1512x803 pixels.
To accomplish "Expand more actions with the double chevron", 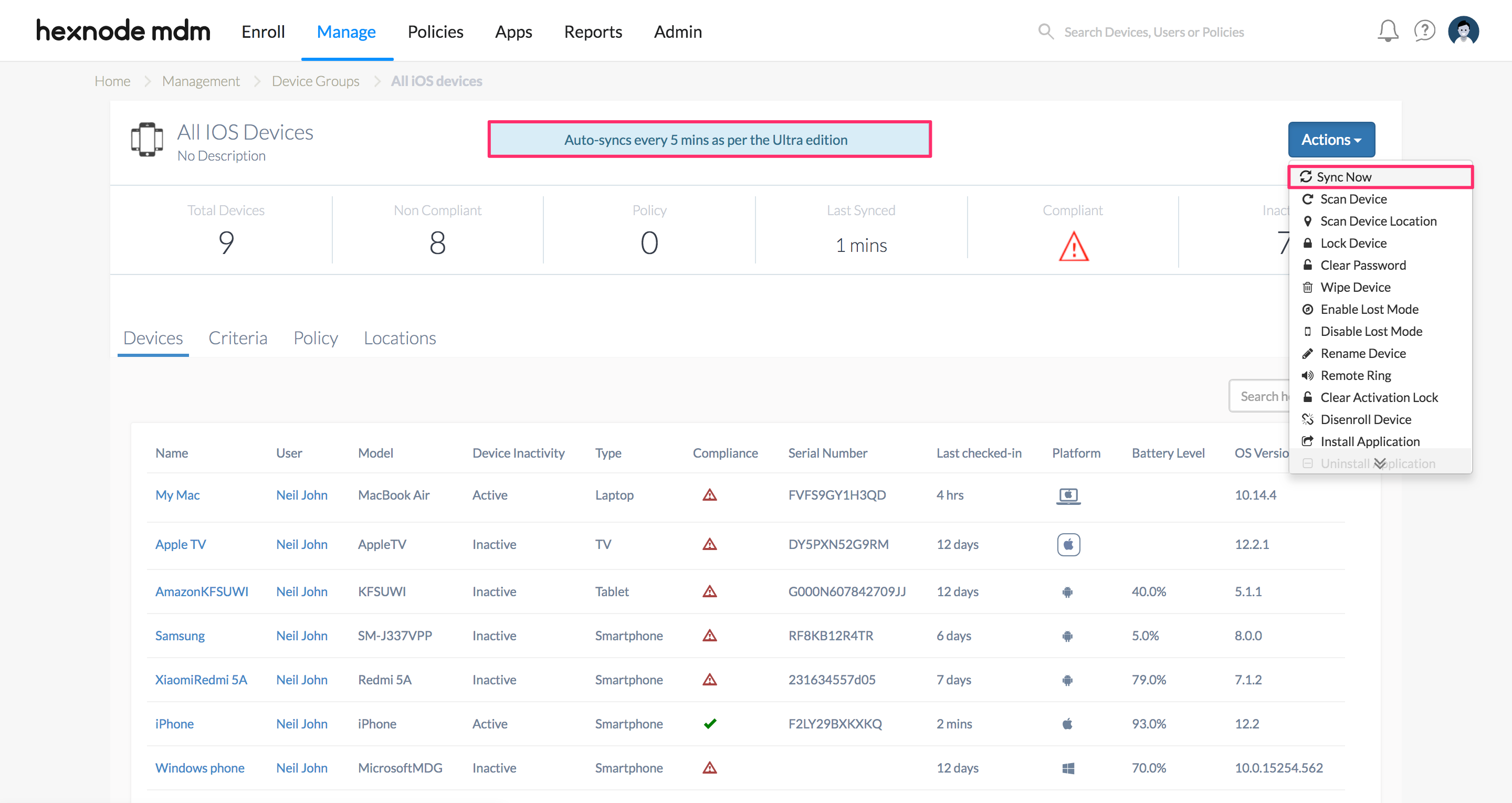I will point(1380,464).
